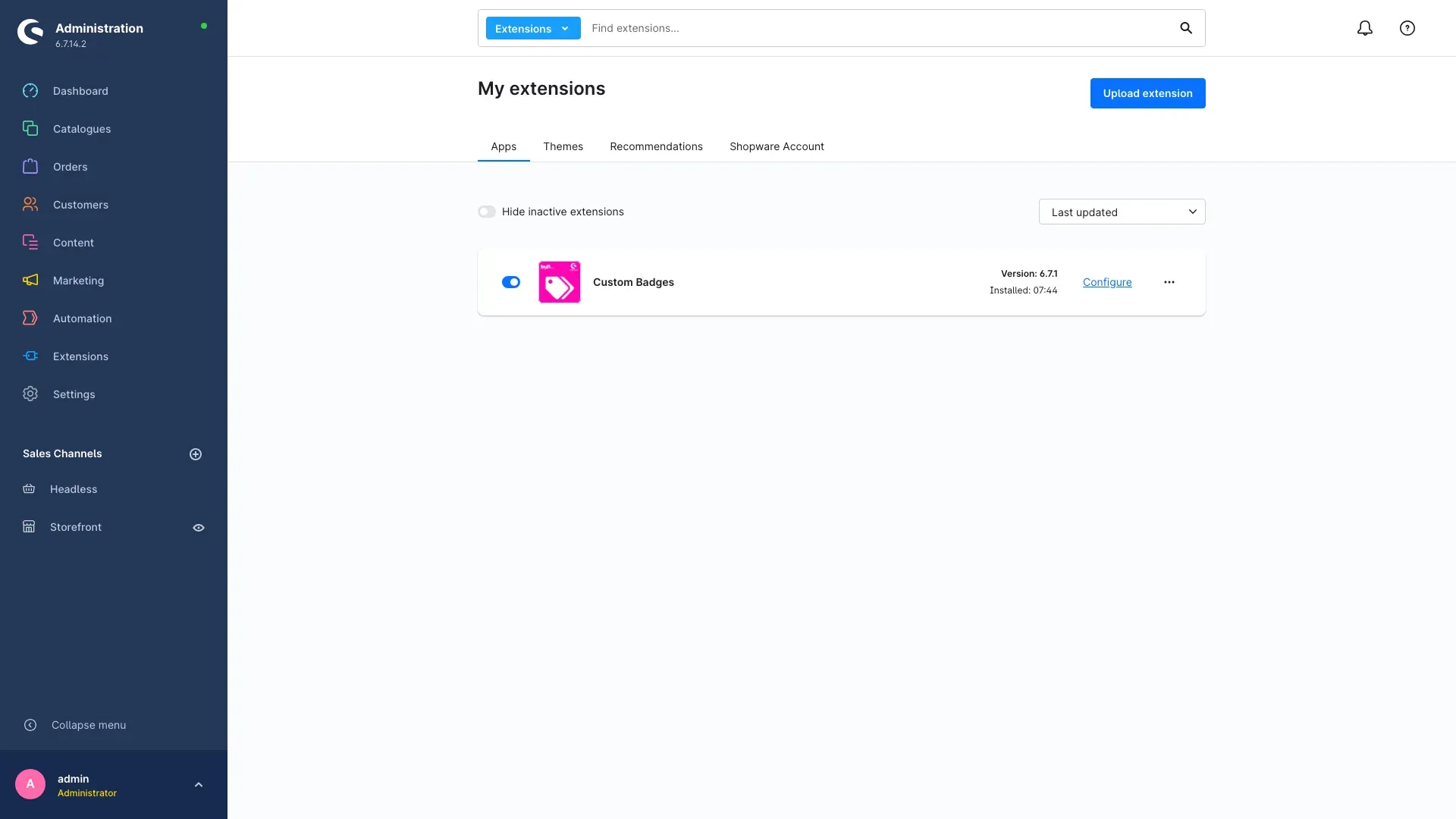
Task: Click Collapse menu label
Action: pos(89,725)
